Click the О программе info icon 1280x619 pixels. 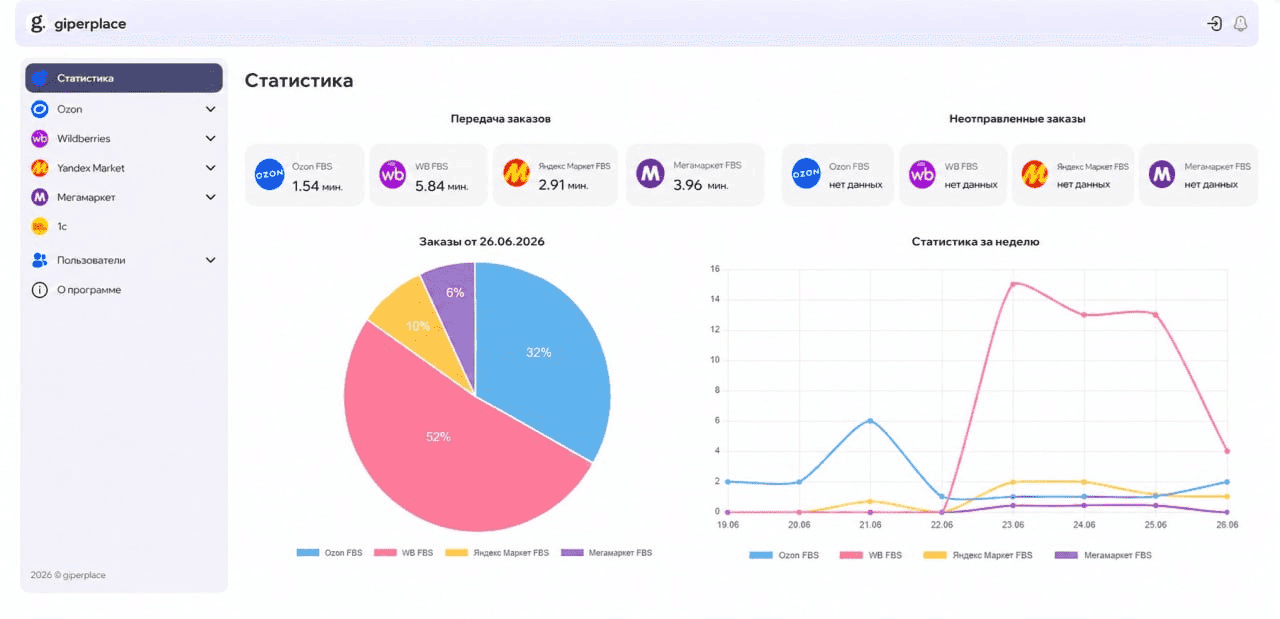point(40,290)
